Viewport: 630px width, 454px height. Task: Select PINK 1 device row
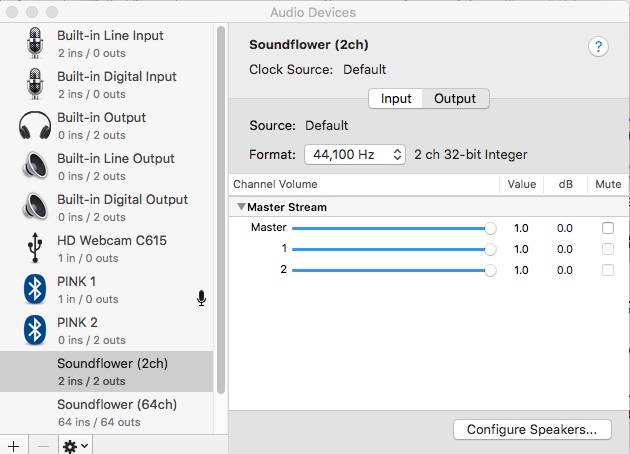click(106, 289)
